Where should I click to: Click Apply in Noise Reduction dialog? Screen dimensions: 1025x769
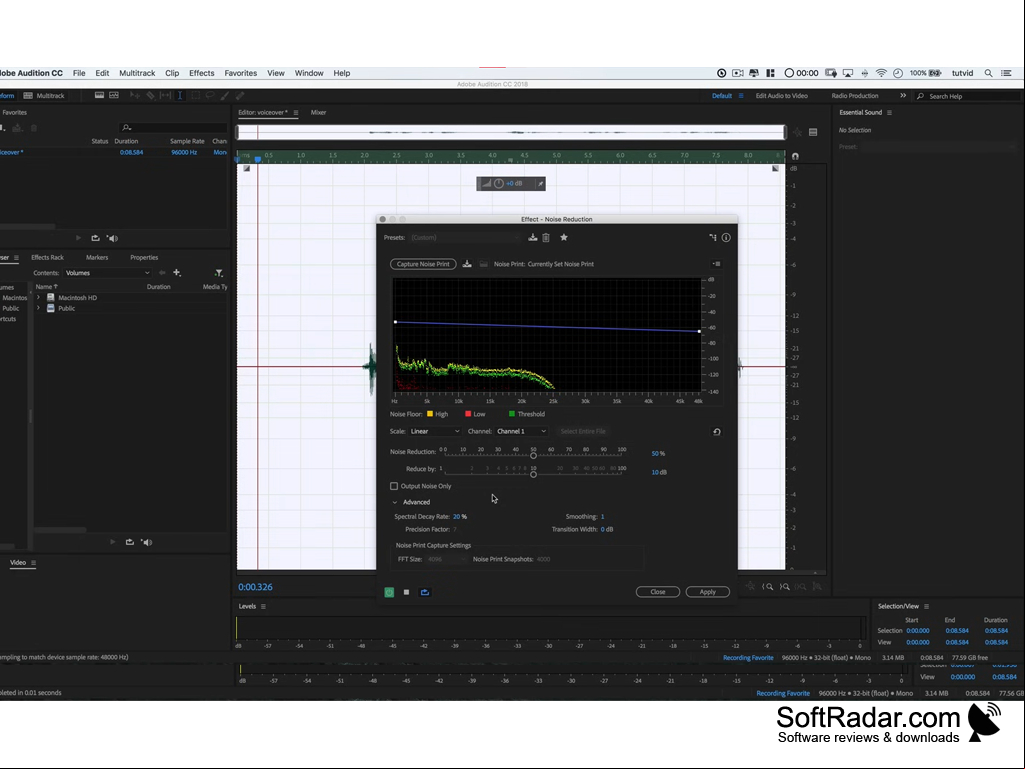click(x=707, y=592)
